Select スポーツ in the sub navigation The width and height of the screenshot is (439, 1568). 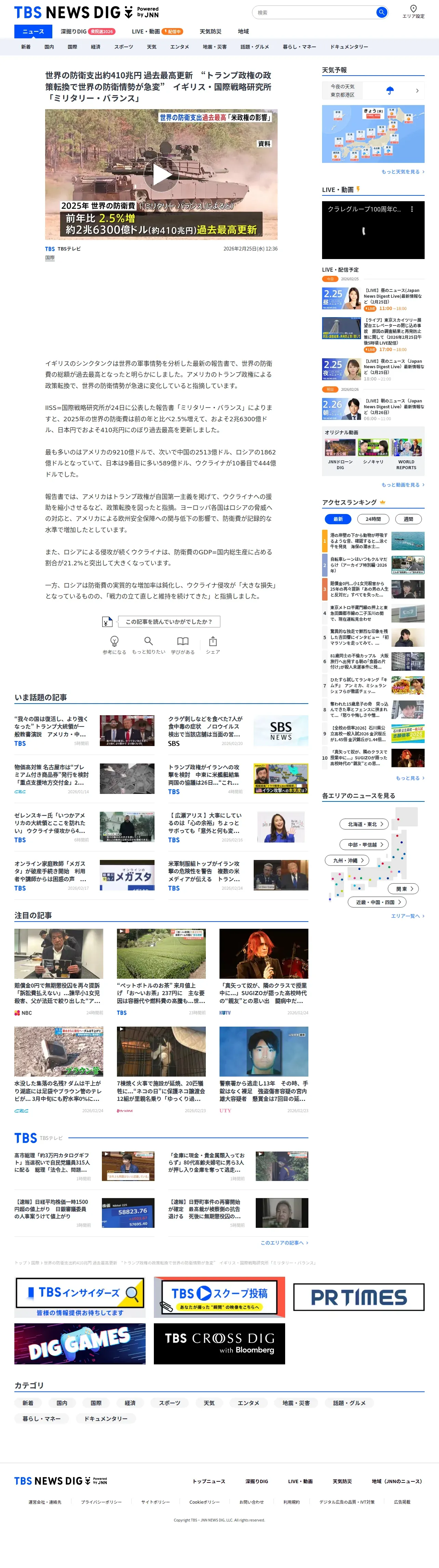[x=123, y=47]
